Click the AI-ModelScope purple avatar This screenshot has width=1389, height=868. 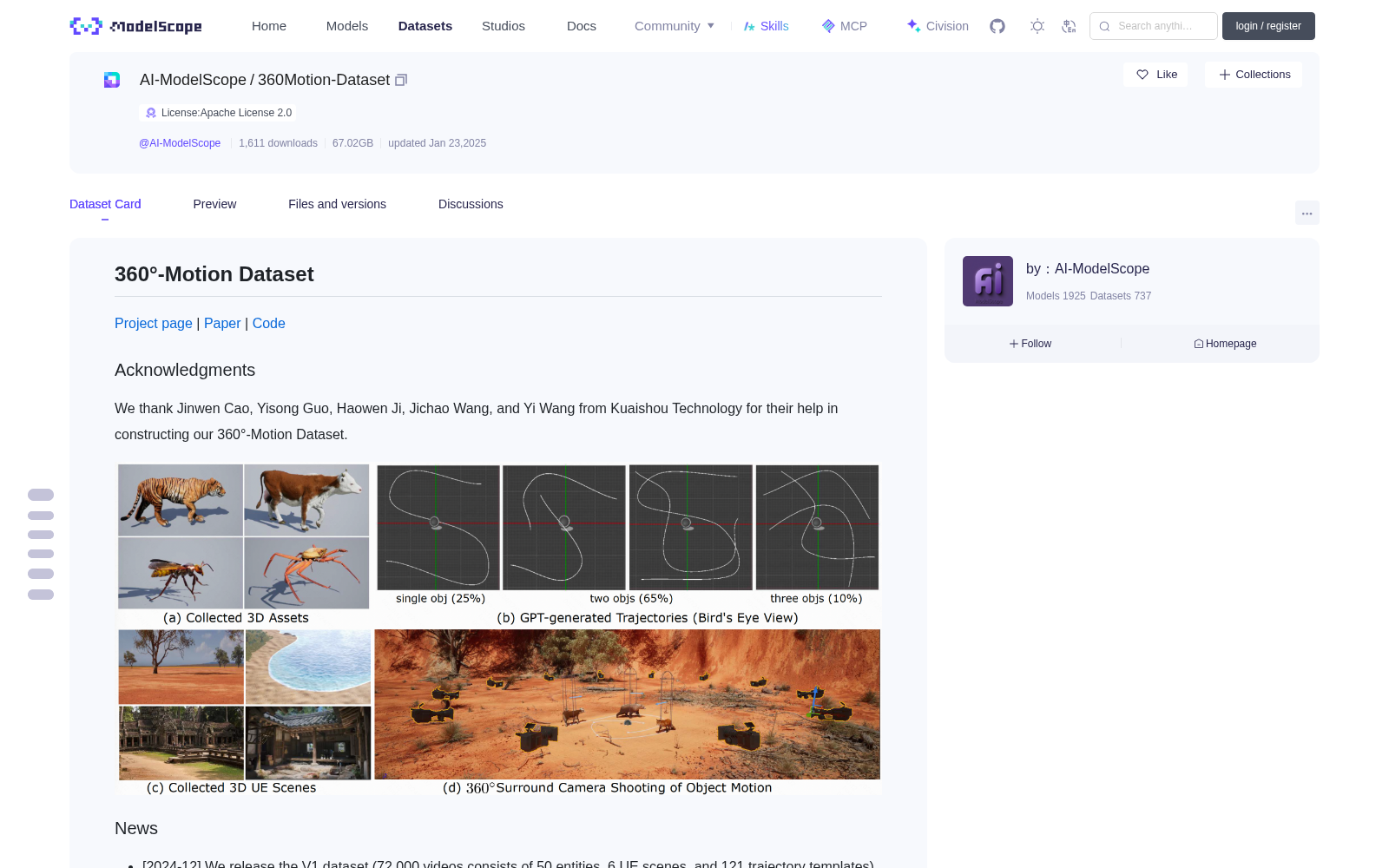coord(988,281)
